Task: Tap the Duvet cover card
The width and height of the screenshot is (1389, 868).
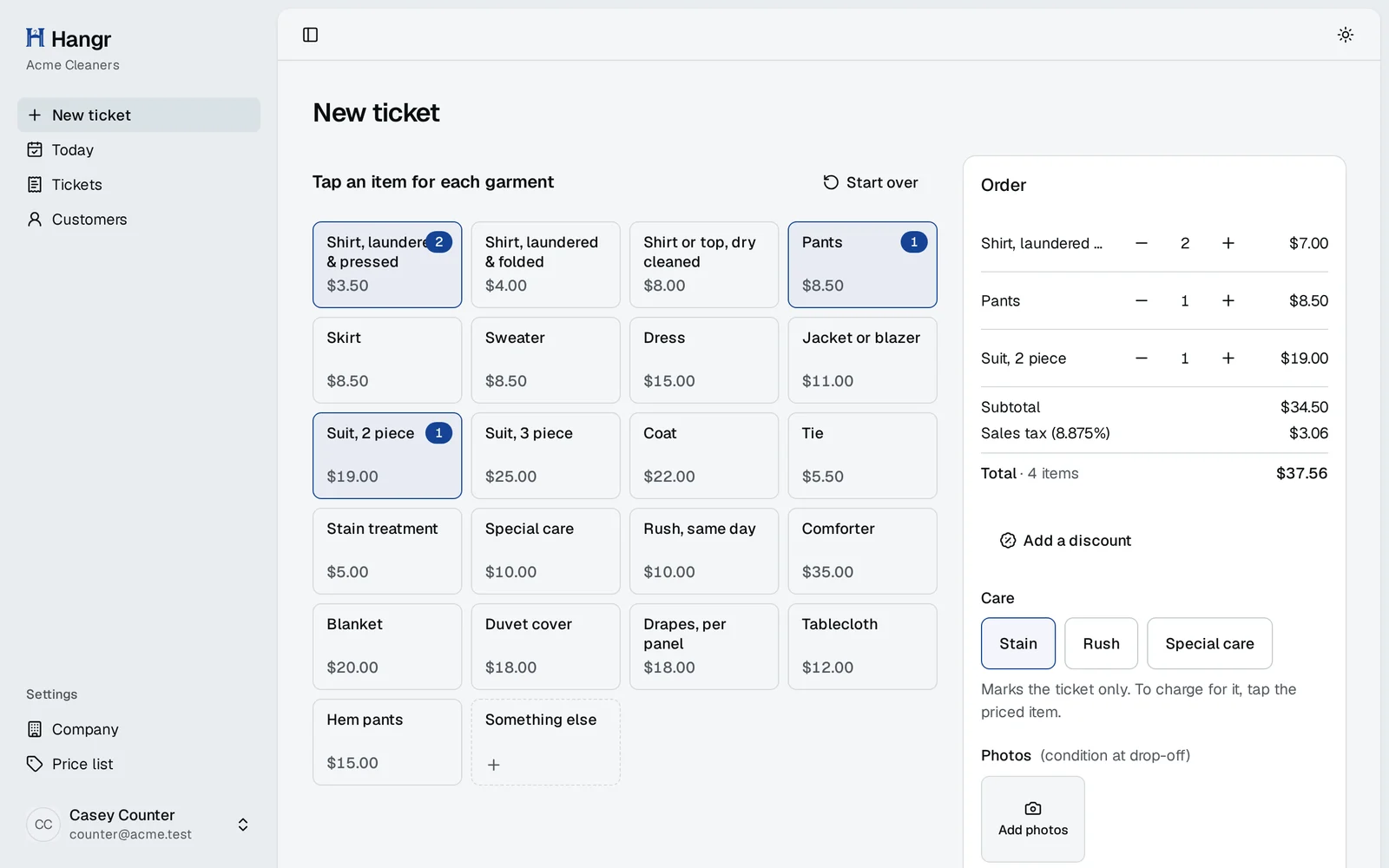Action: [x=545, y=647]
